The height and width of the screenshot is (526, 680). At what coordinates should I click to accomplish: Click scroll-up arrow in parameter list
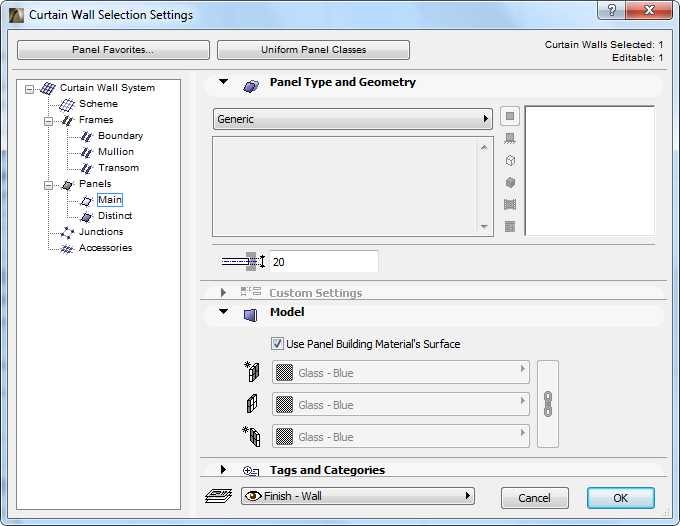coord(484,147)
